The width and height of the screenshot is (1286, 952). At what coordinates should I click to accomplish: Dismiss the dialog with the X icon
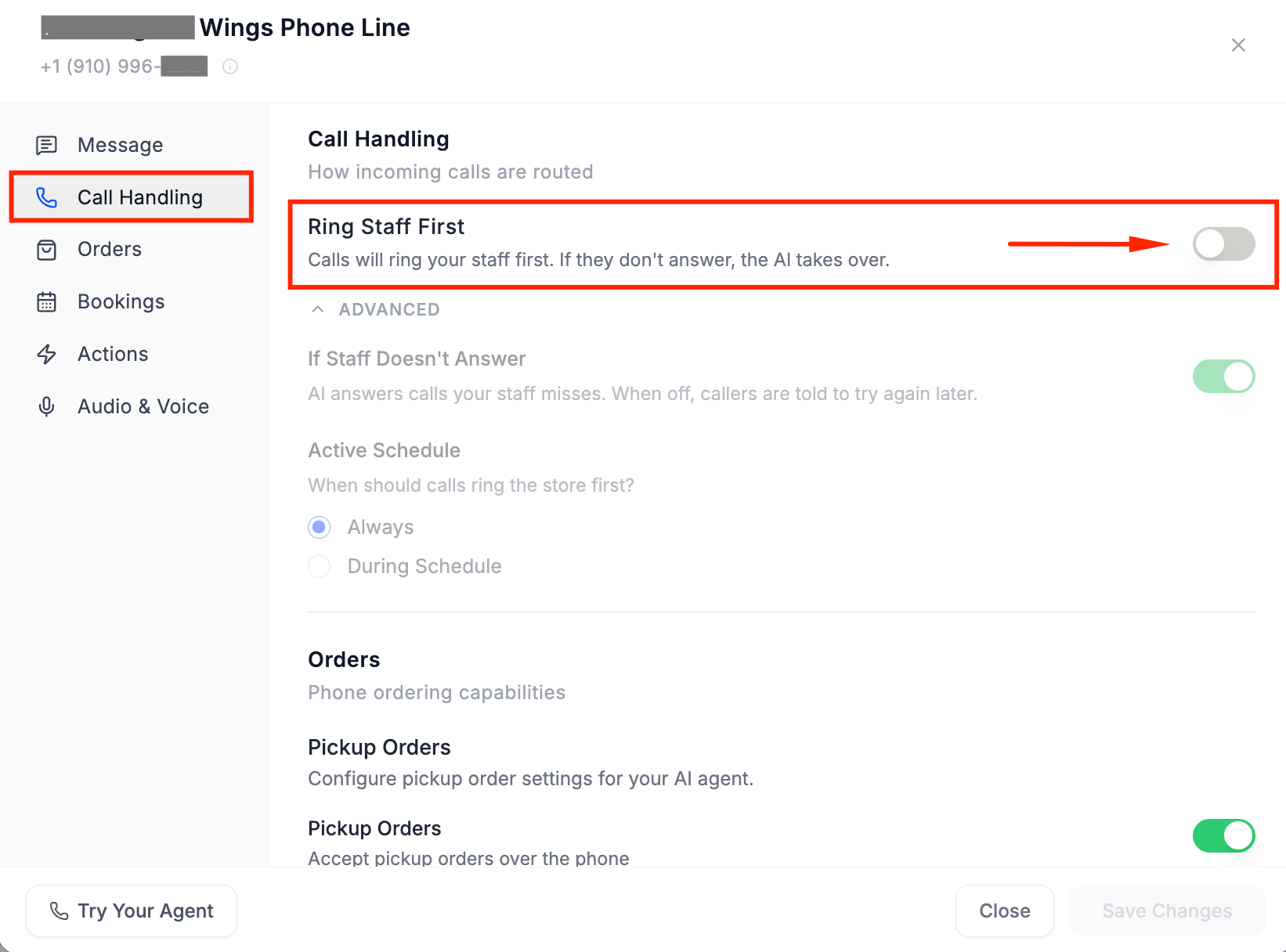point(1238,45)
